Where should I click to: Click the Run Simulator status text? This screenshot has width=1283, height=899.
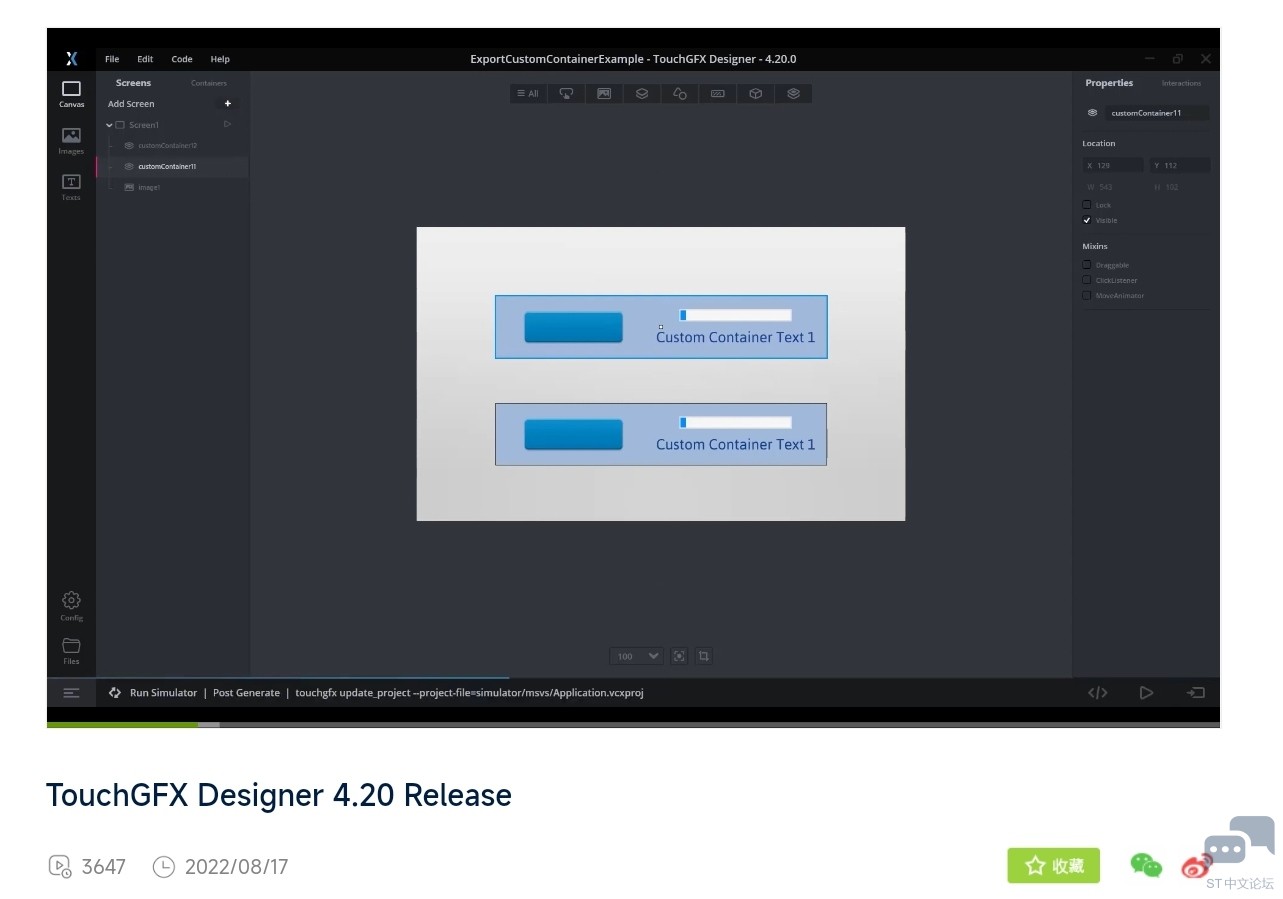point(163,693)
